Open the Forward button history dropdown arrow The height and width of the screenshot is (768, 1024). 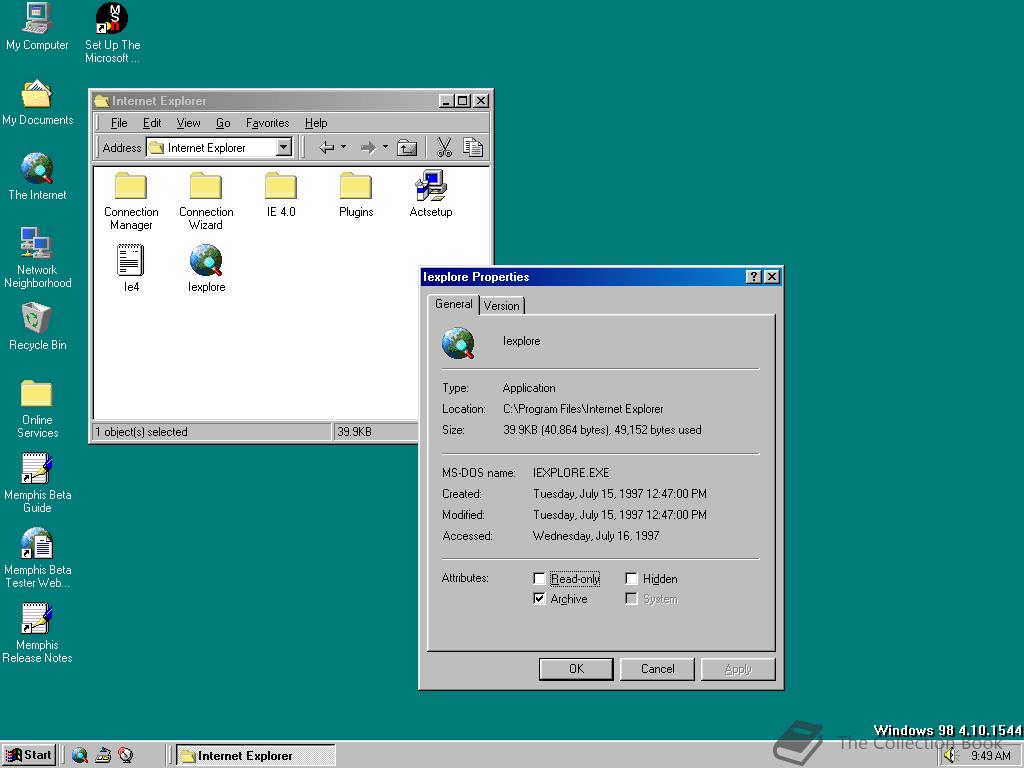(x=385, y=148)
